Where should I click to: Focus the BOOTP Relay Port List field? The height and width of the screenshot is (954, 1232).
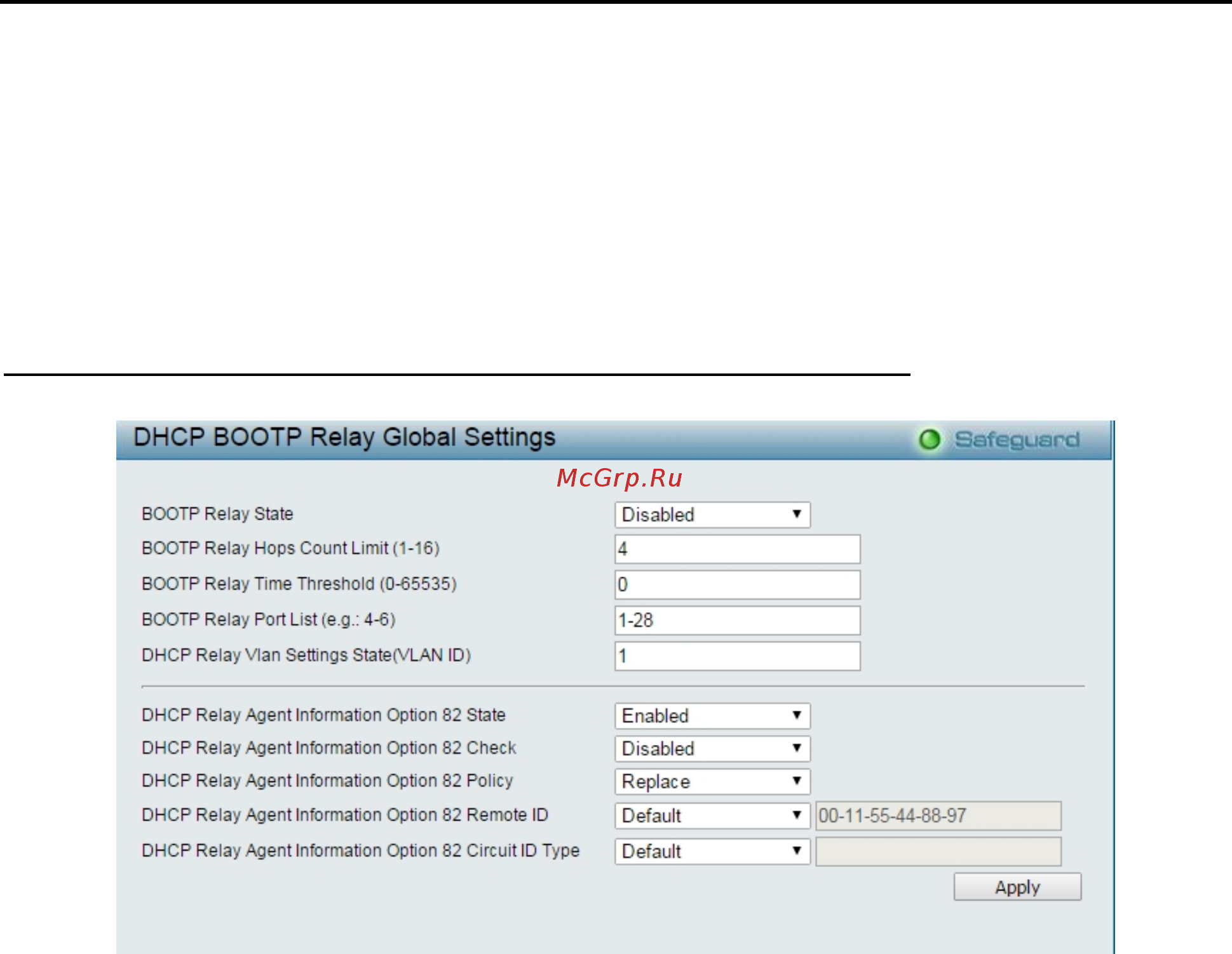[x=738, y=621]
